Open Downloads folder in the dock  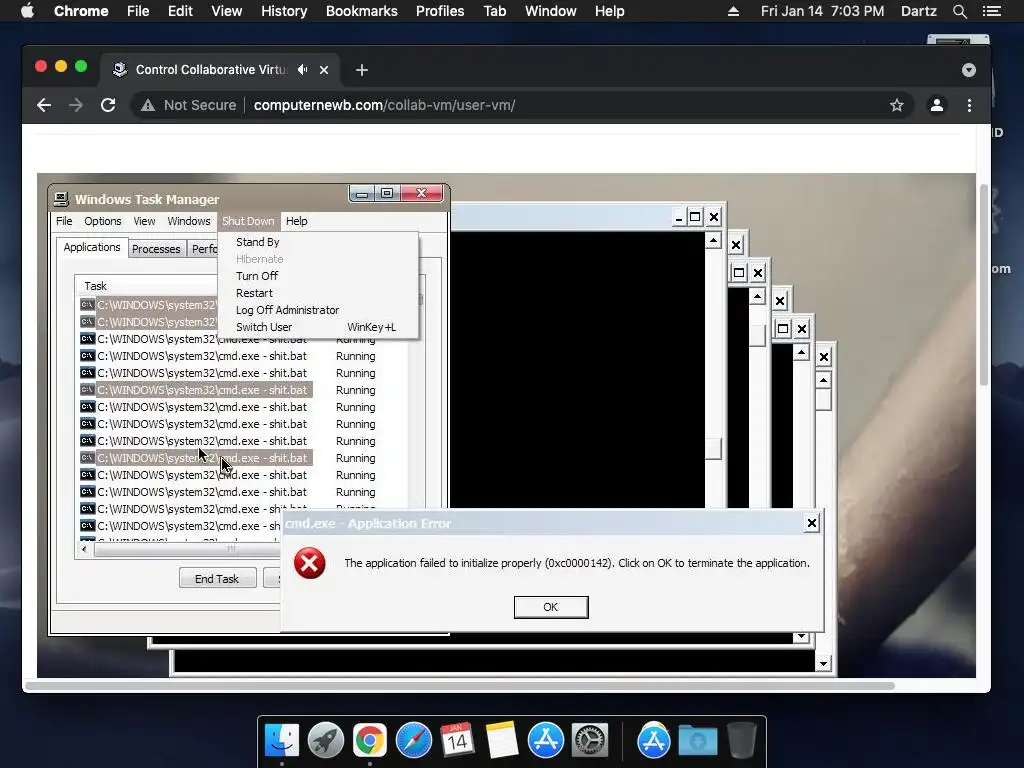point(697,741)
